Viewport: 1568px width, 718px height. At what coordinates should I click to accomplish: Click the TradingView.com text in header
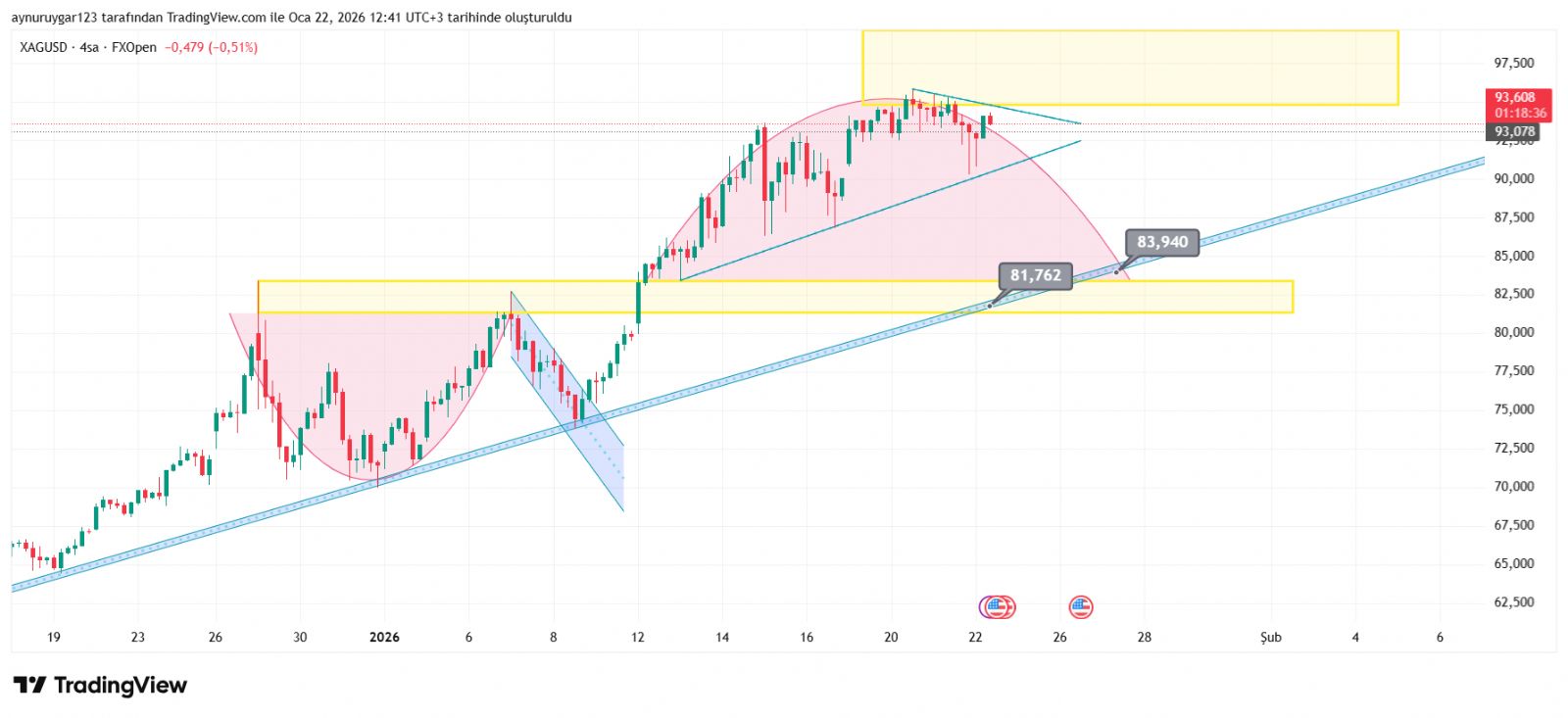(x=216, y=18)
